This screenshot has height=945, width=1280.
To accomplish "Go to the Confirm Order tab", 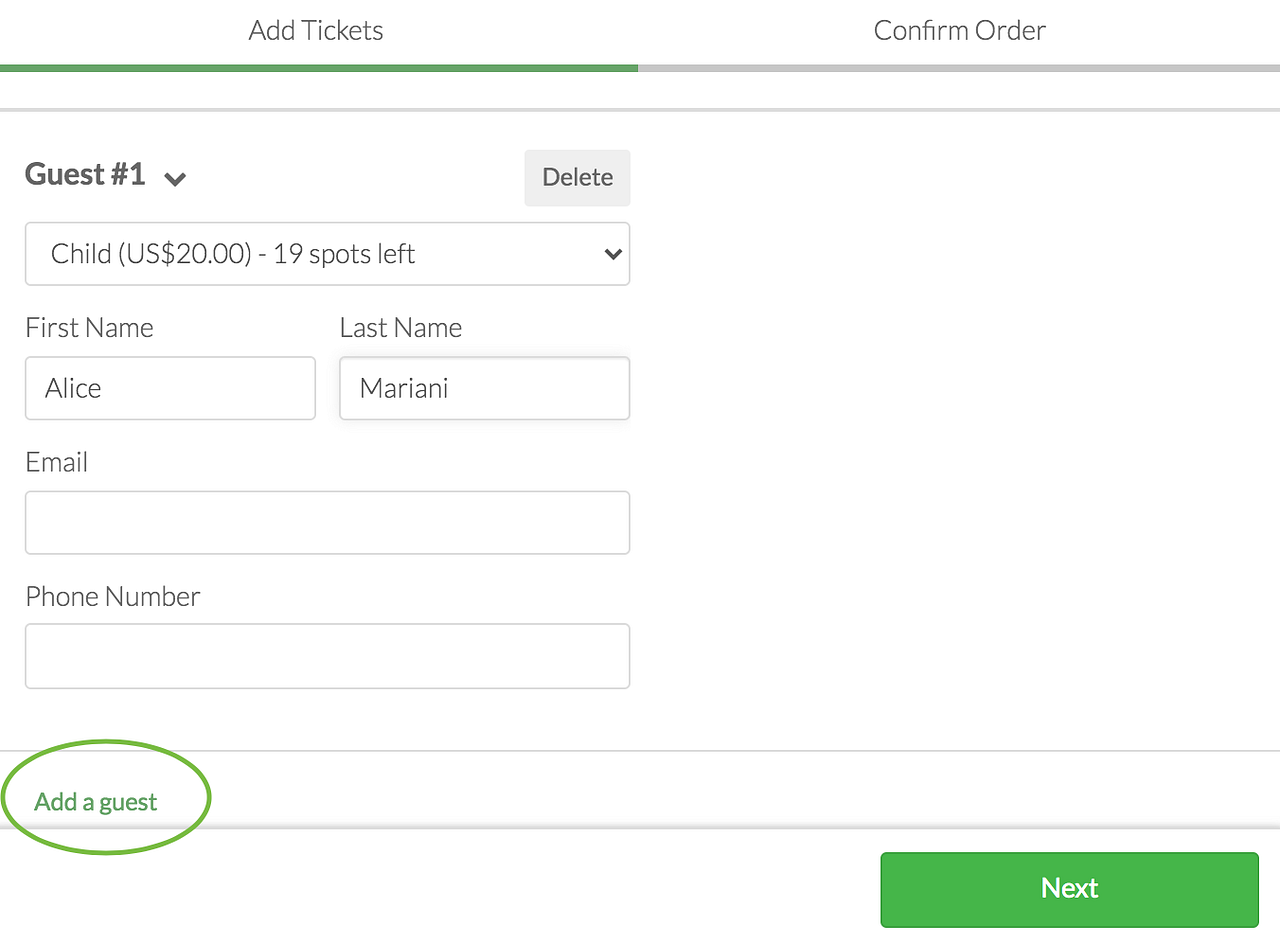I will pos(959,31).
